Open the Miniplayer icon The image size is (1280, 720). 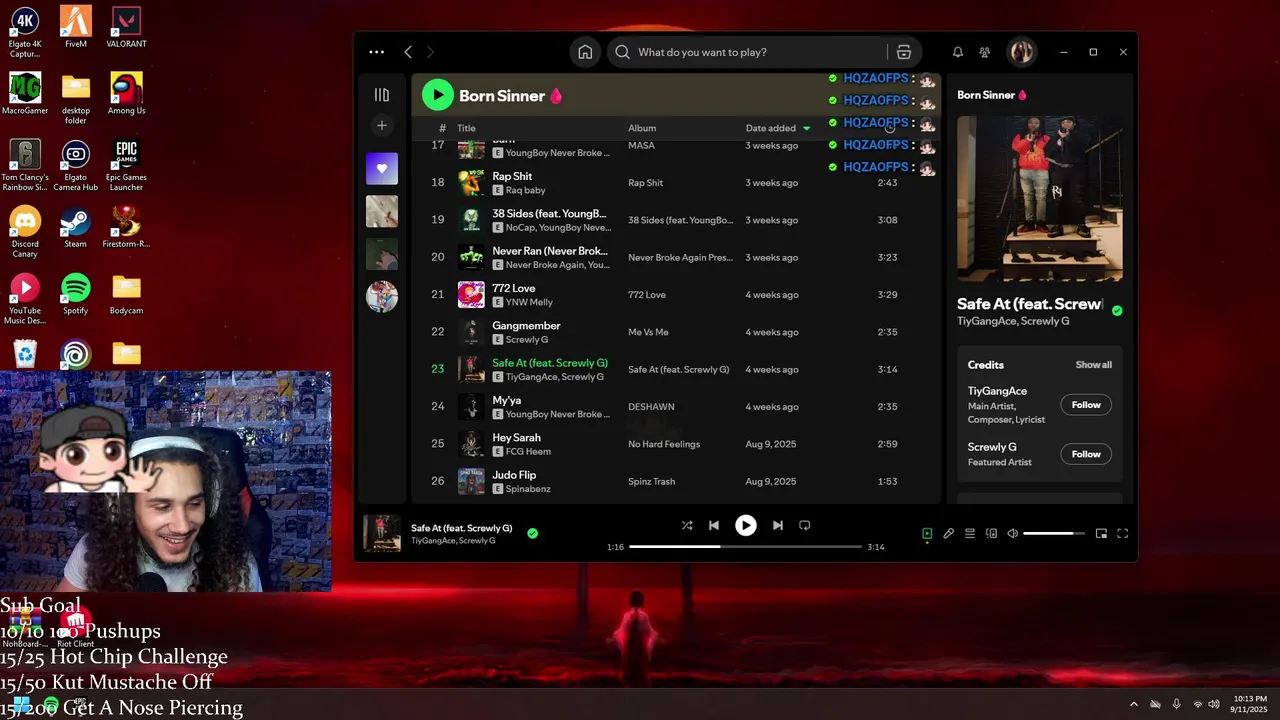click(1101, 534)
